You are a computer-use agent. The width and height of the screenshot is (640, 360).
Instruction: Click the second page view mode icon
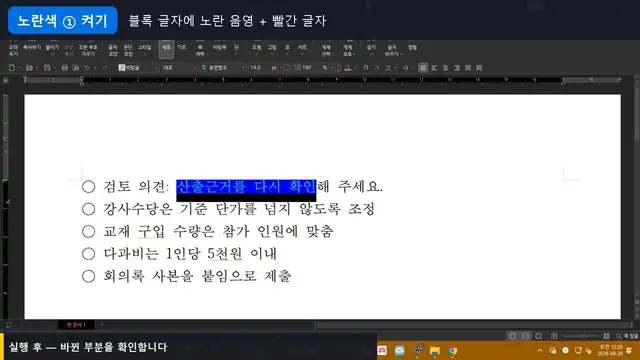[526, 336]
